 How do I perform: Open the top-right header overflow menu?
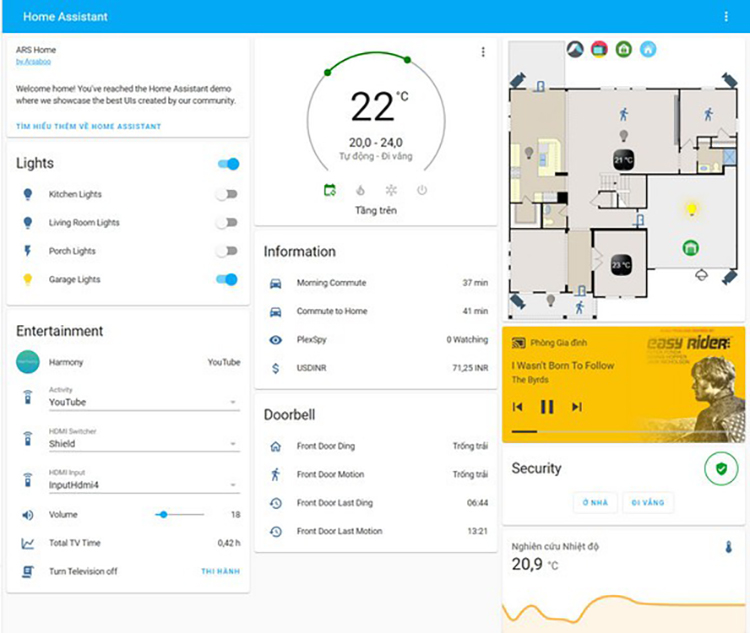(726, 17)
